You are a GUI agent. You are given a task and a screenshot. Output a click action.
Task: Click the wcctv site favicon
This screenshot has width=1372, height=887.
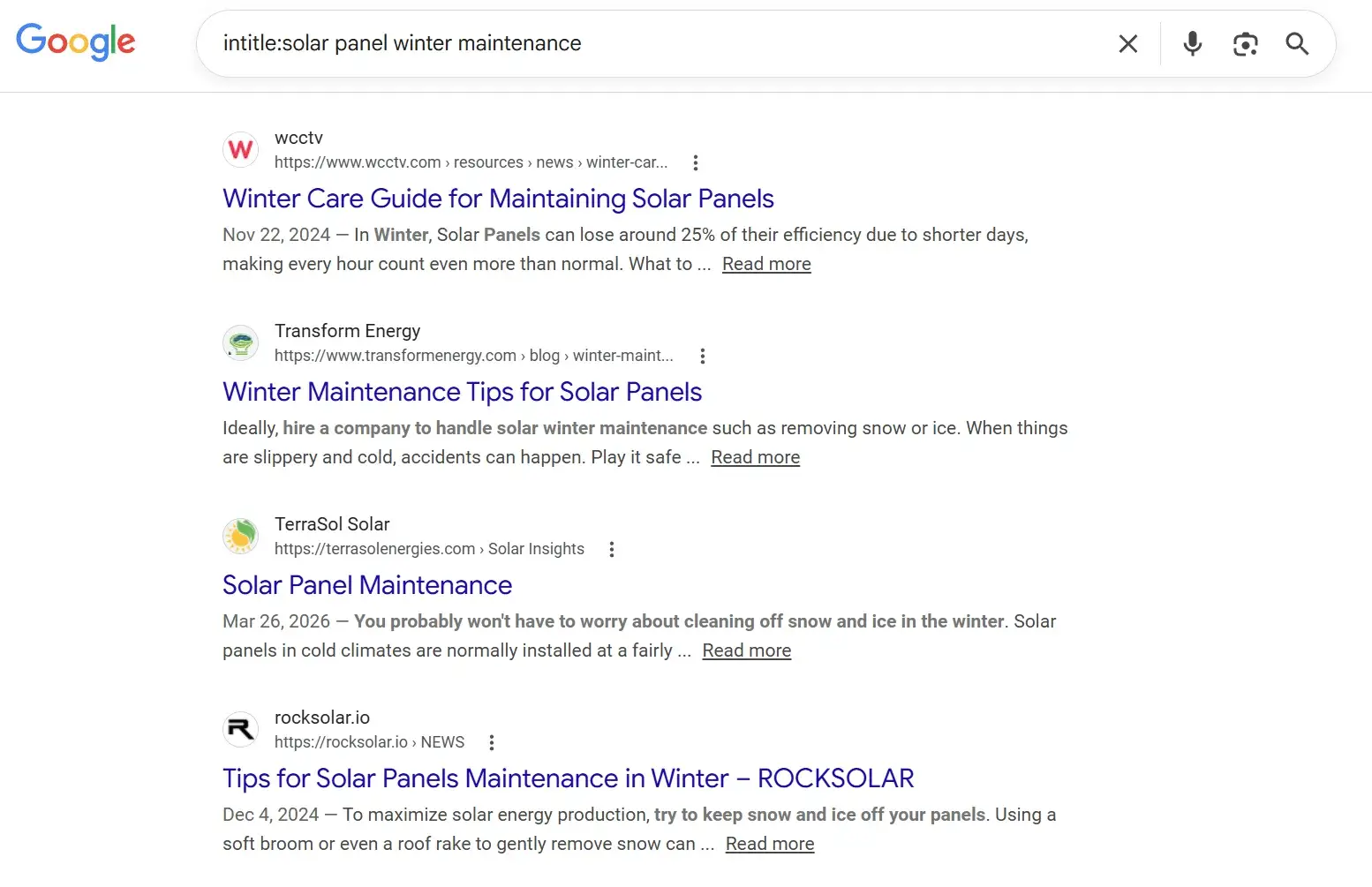(x=240, y=150)
